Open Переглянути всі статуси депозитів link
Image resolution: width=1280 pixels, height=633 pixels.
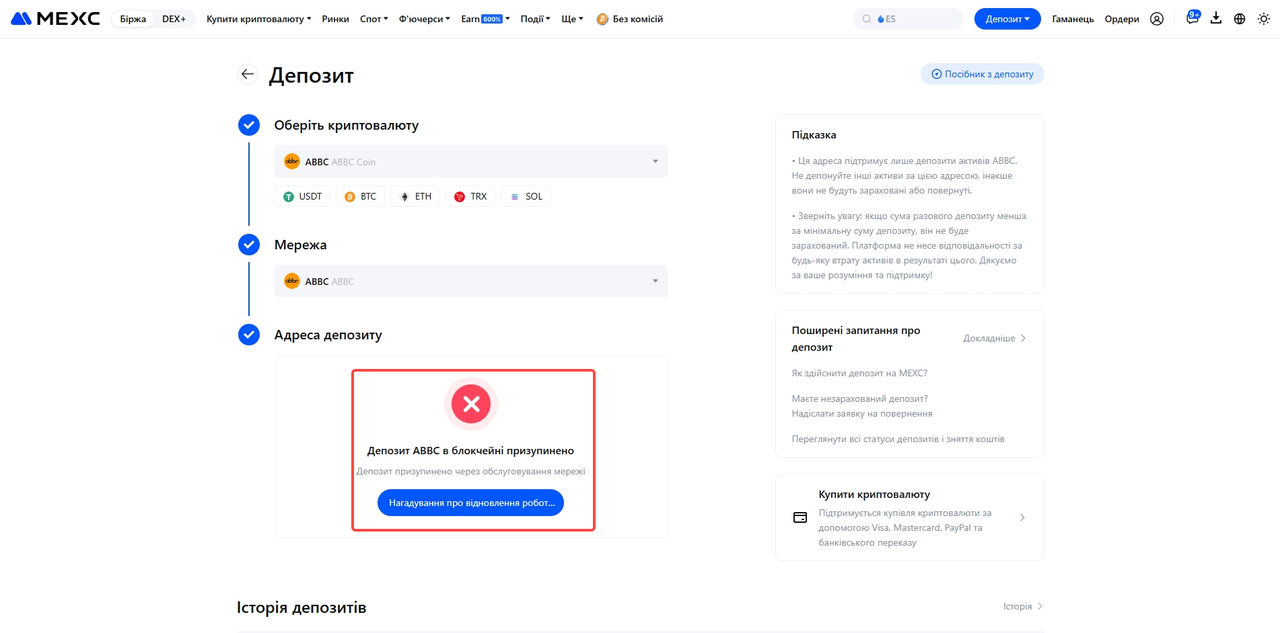pyautogui.click(x=898, y=439)
